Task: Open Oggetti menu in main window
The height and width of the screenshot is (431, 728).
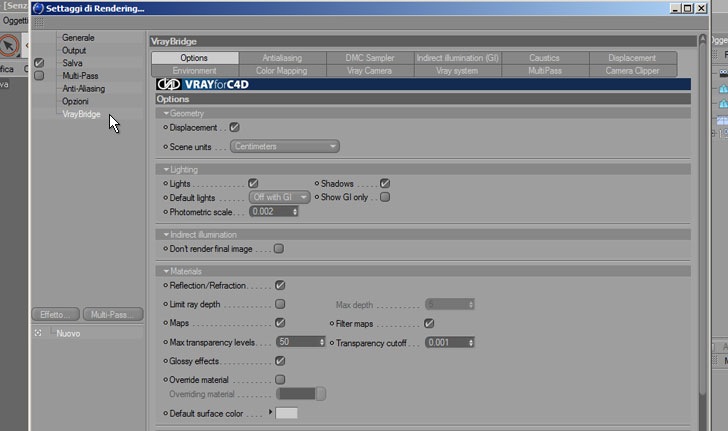Action: 15,21
